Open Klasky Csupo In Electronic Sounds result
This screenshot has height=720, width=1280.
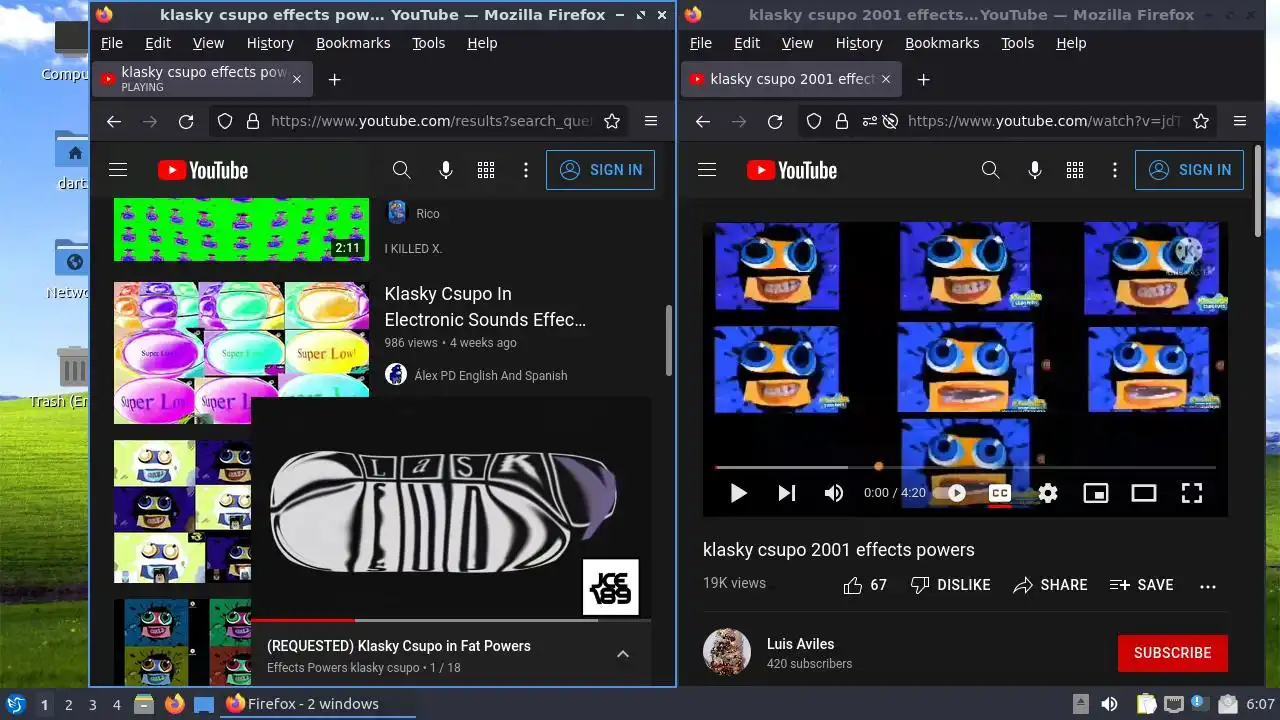[x=486, y=307]
